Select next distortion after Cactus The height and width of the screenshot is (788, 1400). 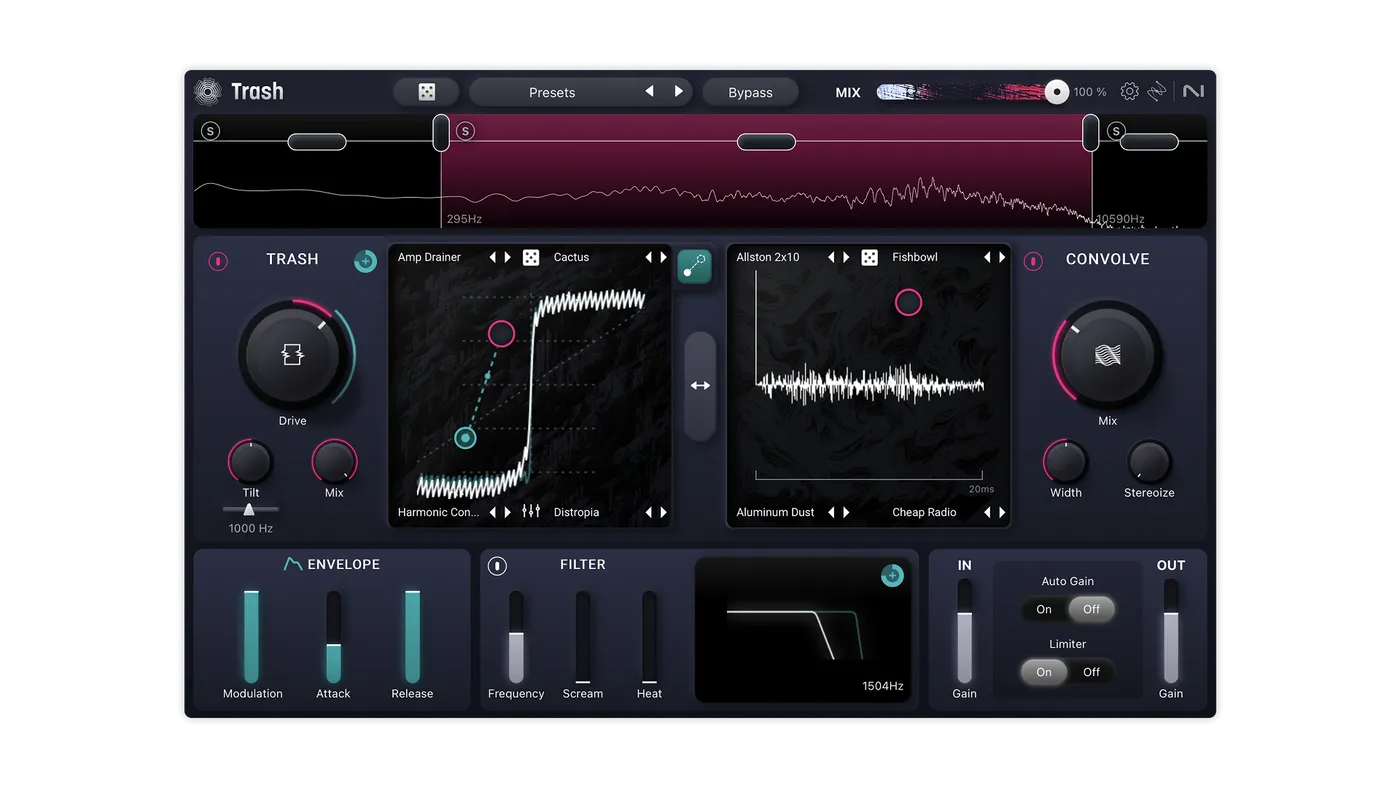[663, 257]
